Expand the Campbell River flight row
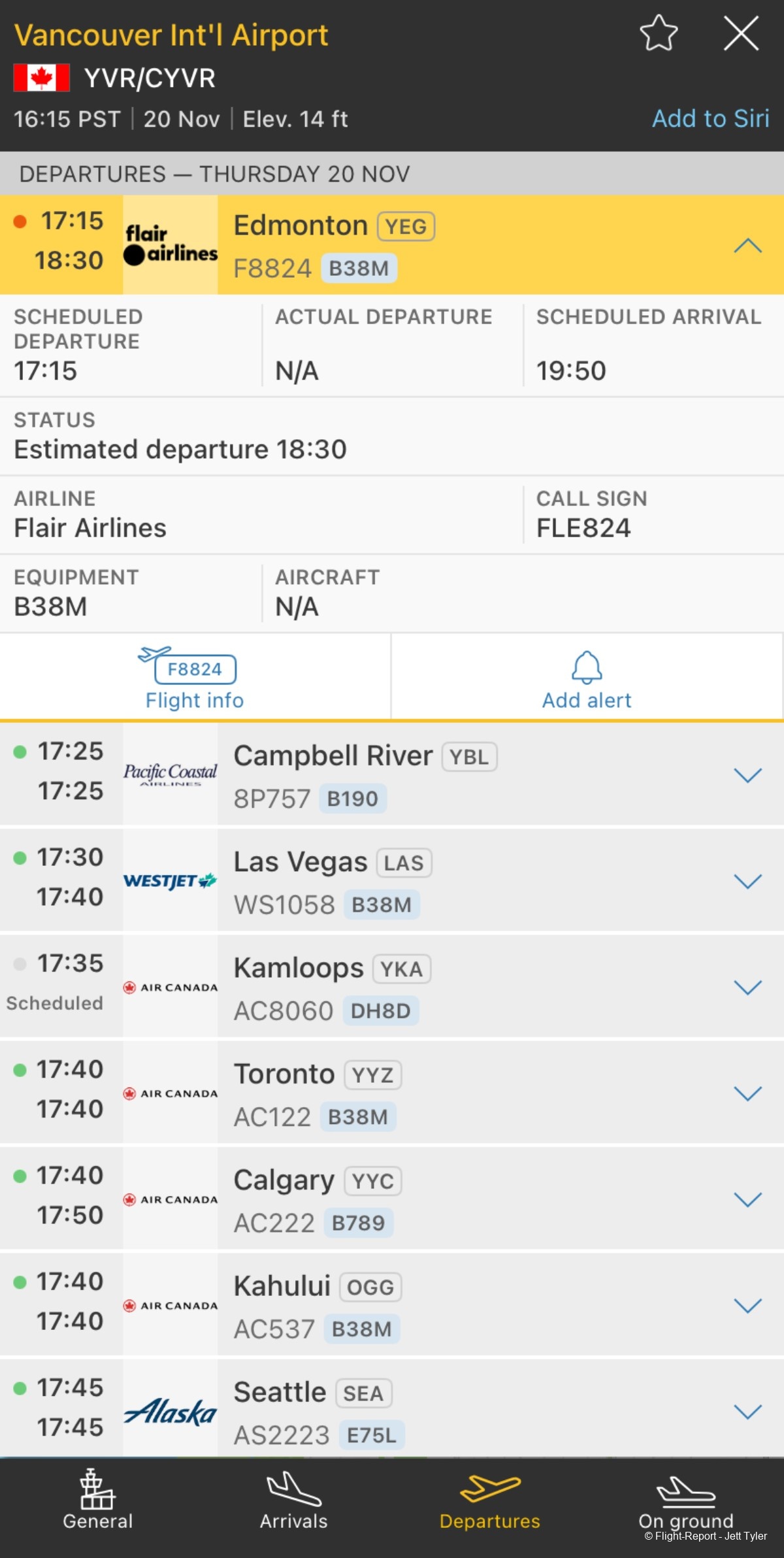 click(x=747, y=776)
